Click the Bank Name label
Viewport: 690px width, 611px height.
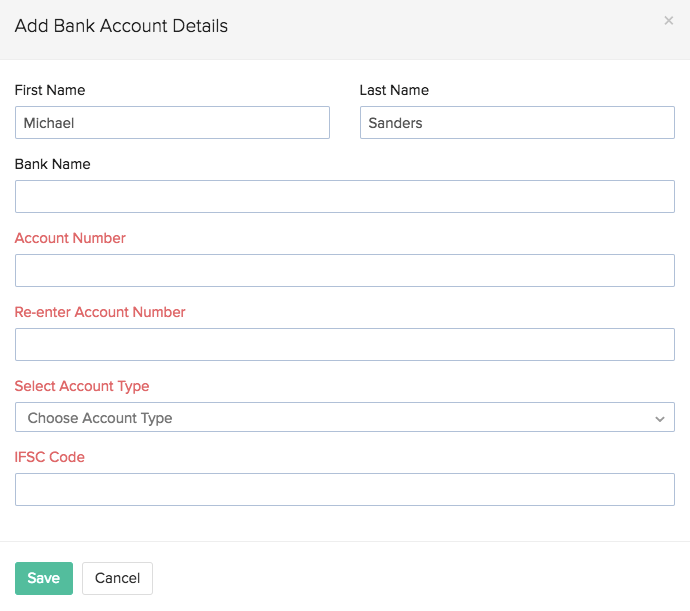point(53,164)
